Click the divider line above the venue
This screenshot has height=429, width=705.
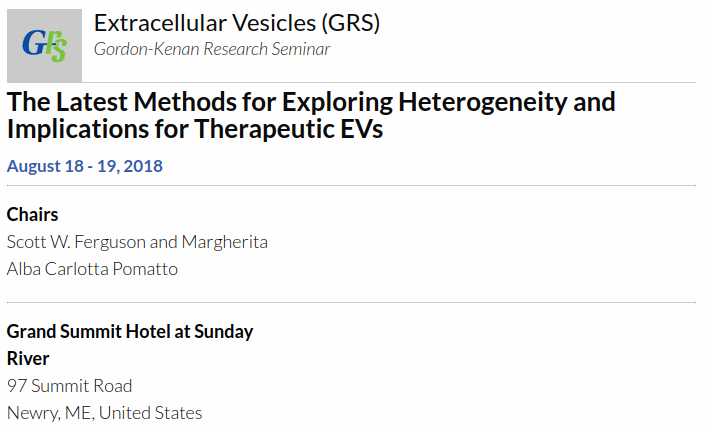click(351, 303)
